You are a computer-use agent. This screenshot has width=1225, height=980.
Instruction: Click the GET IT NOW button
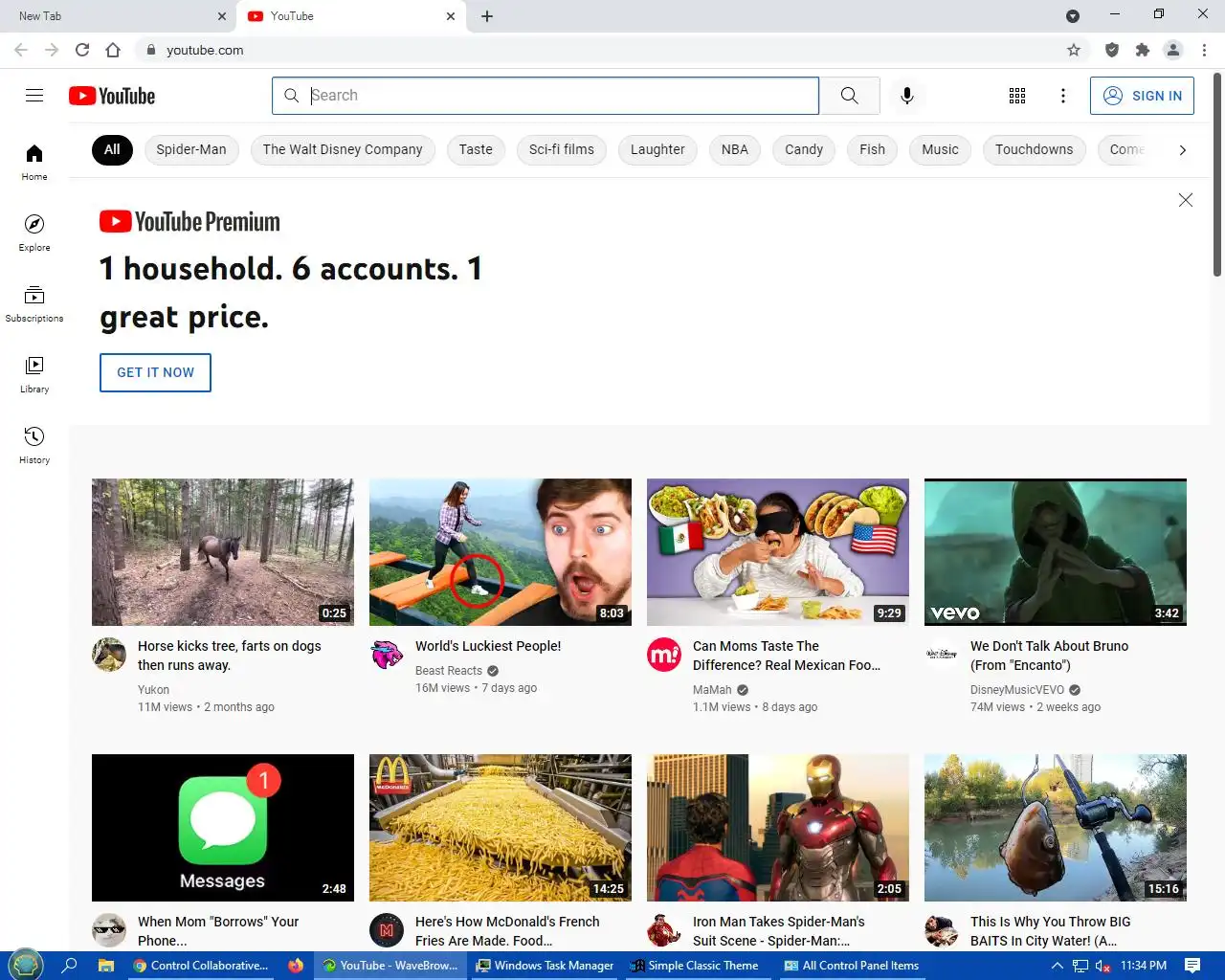click(x=155, y=372)
